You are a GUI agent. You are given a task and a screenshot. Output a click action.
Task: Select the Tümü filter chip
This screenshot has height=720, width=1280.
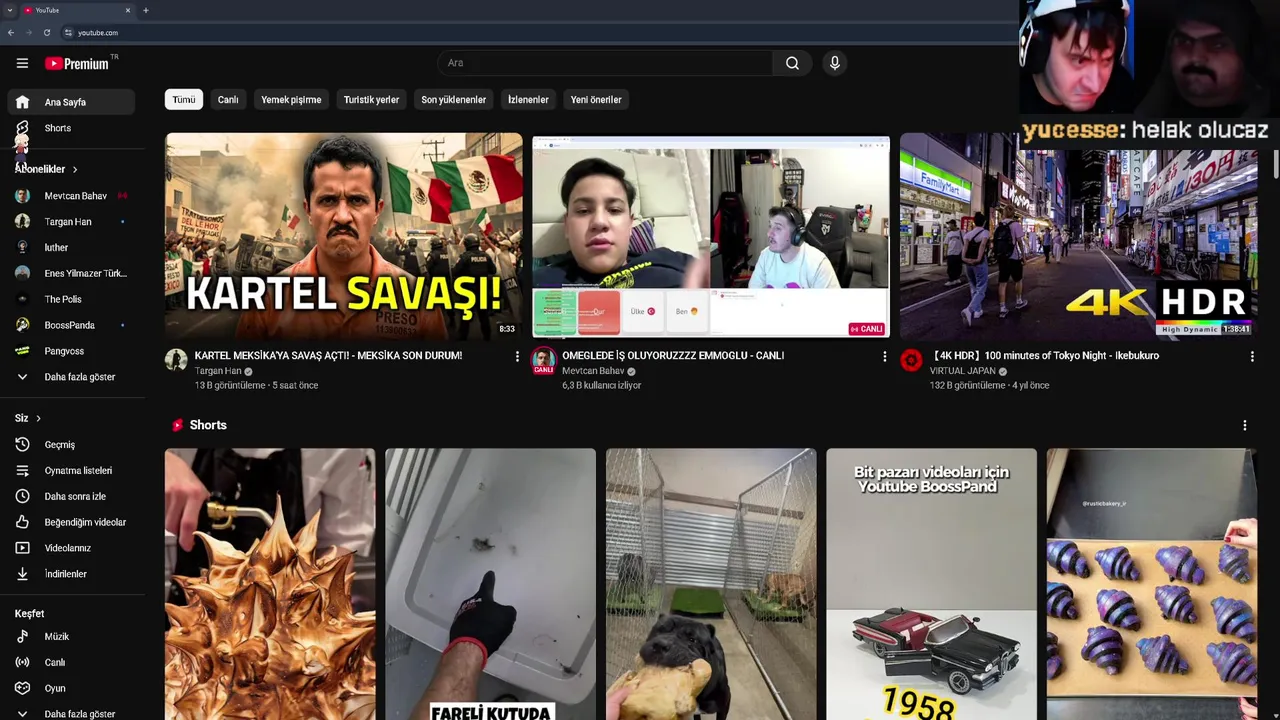184,100
